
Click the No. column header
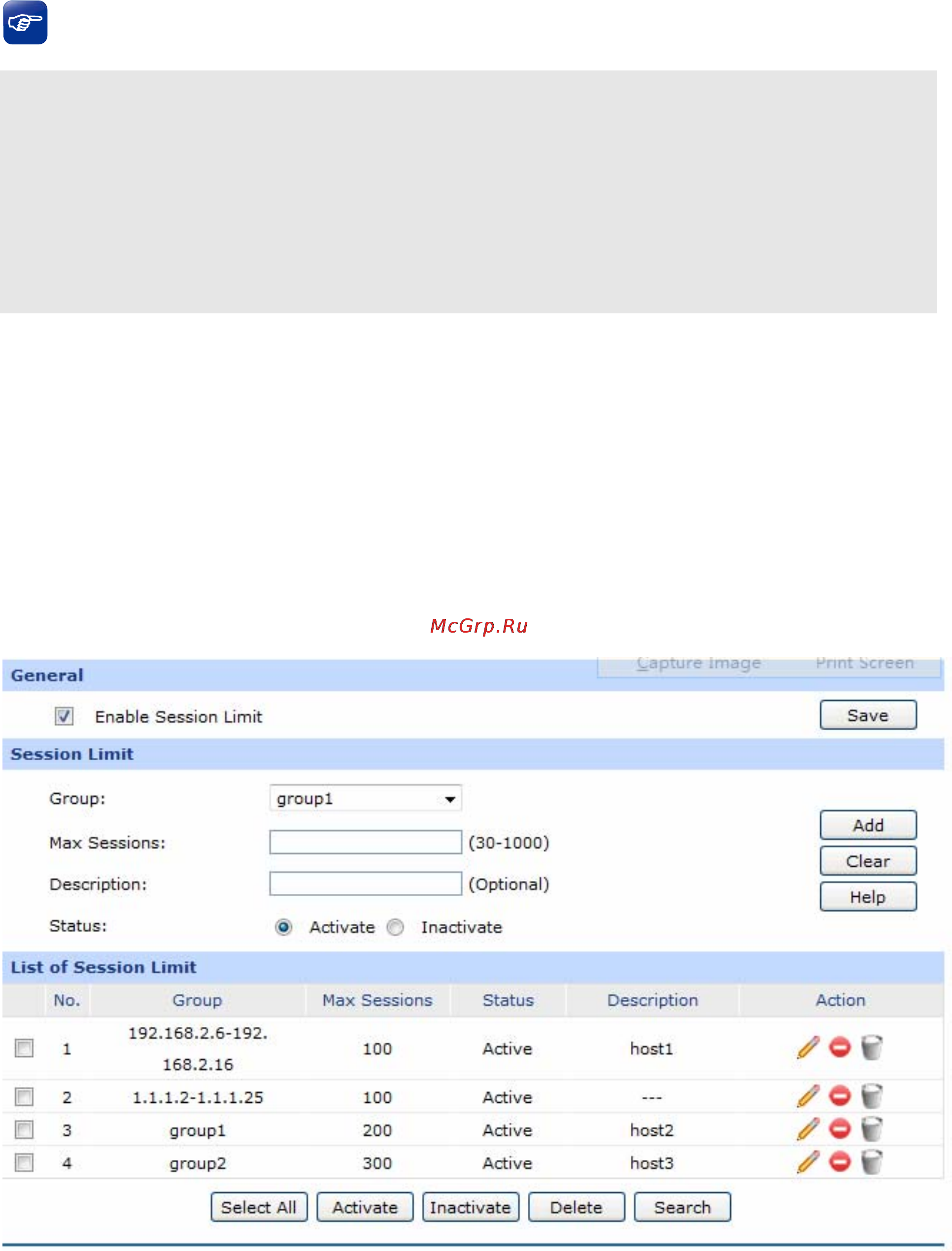coord(67,1000)
